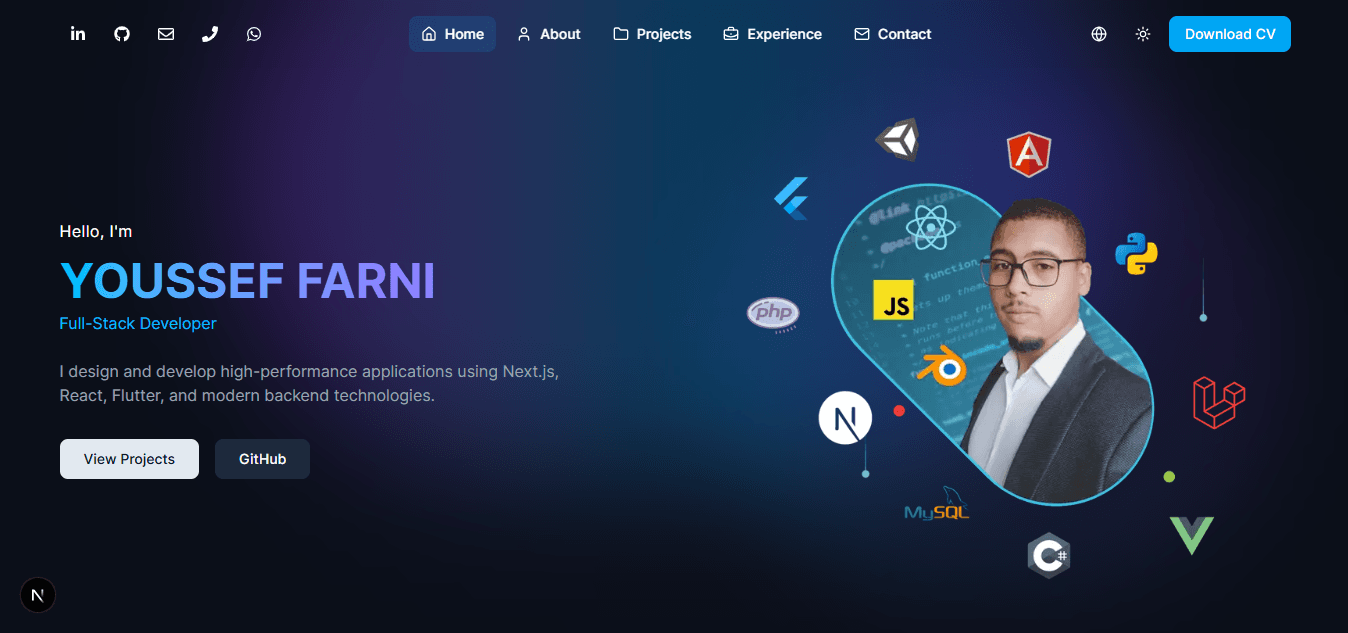This screenshot has height=633, width=1348.
Task: Click the phone icon
Action: (x=209, y=33)
